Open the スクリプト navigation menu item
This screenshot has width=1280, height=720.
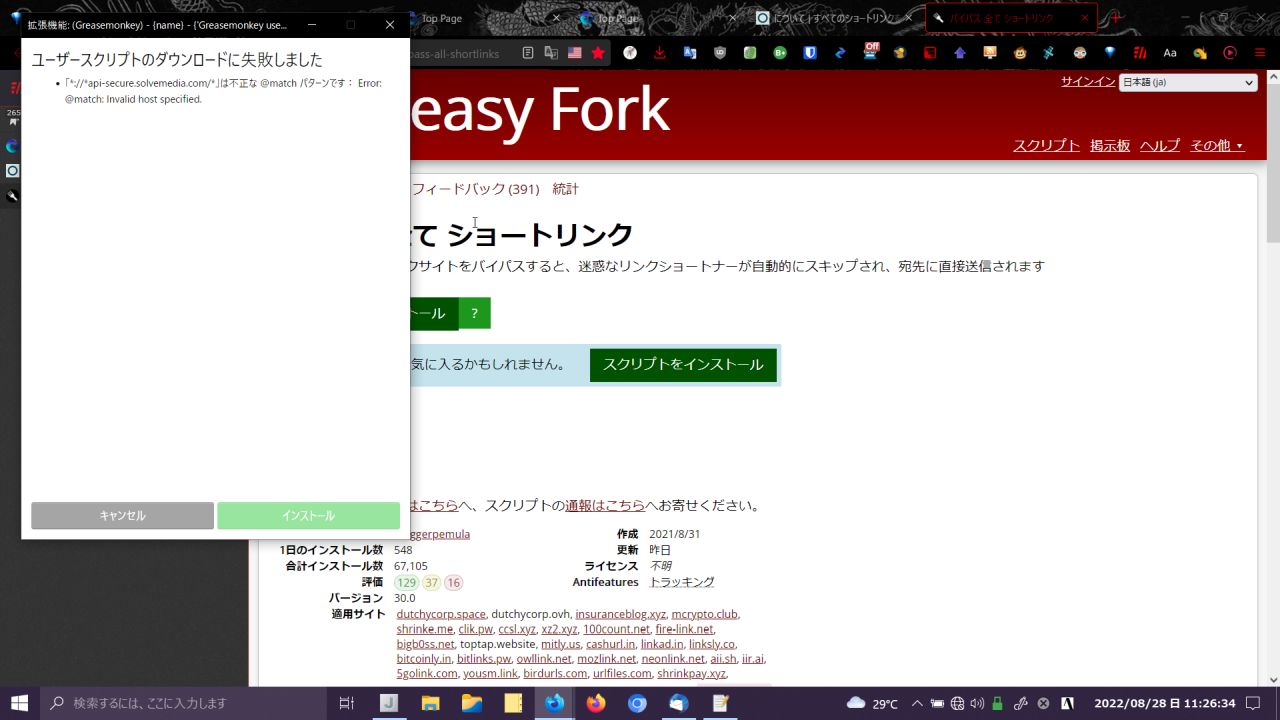(1046, 146)
